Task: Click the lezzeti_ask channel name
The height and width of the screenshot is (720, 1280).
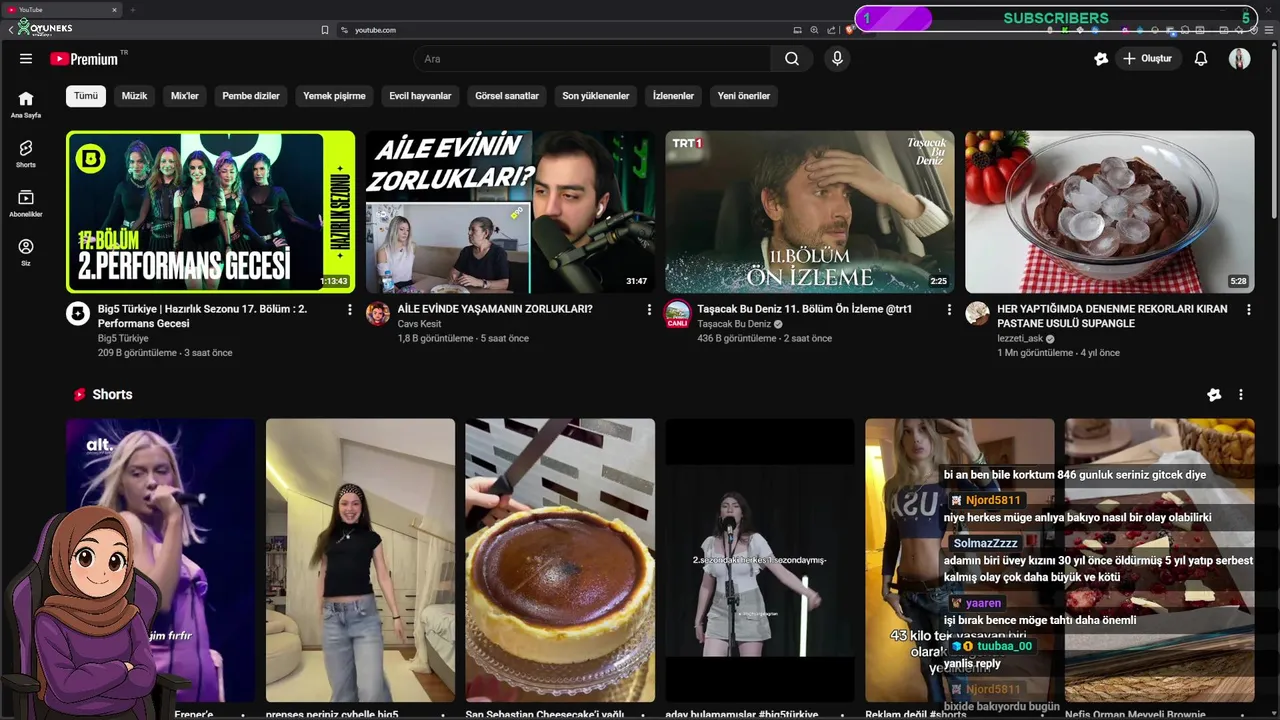Action: pyautogui.click(x=1020, y=339)
